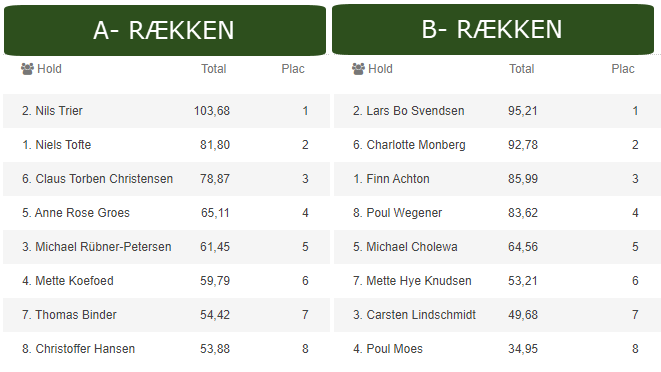Image resolution: width=661 pixels, height=372 pixels.
Task: Select the Nils Trier team row
Action: [x=167, y=111]
